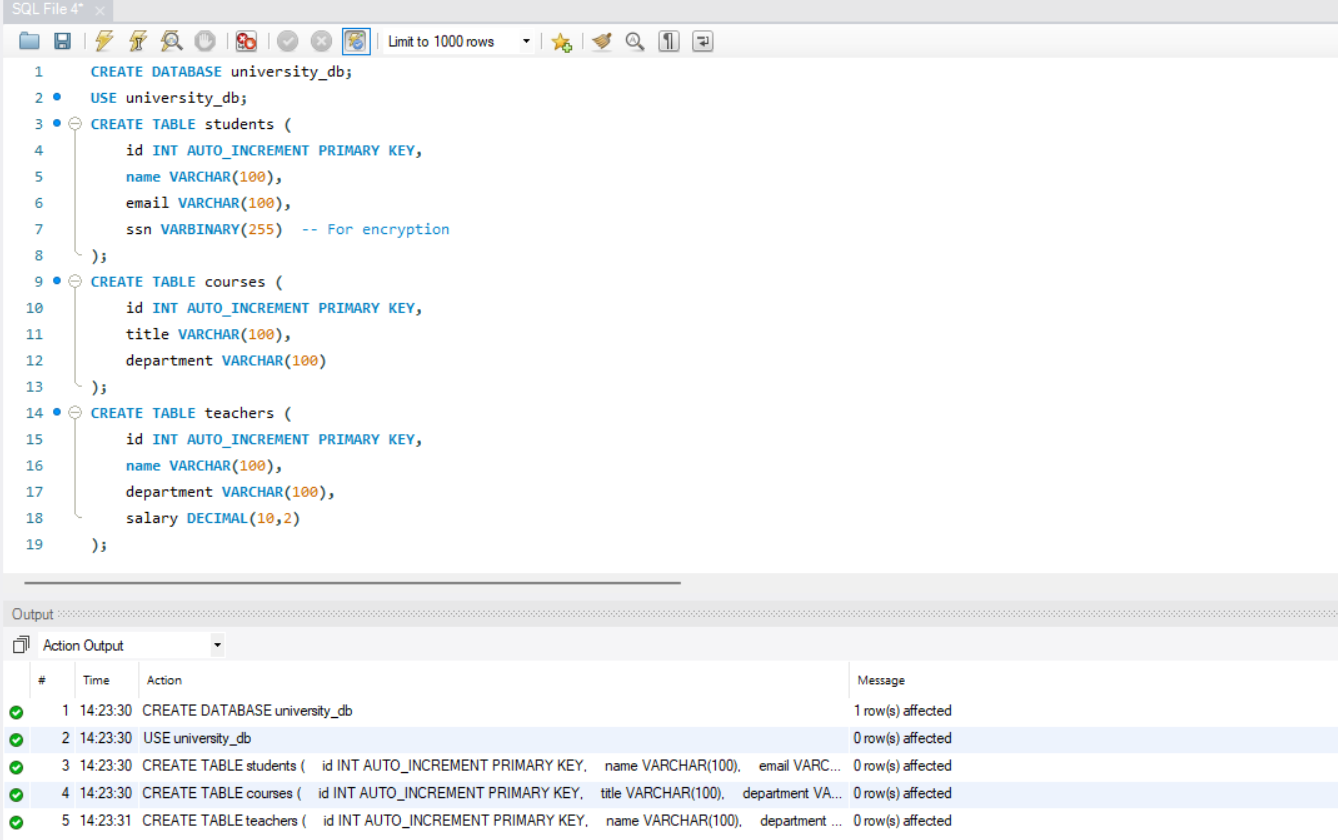Click the statement marker dot on line 9
This screenshot has width=1338, height=840.
pos(57,281)
